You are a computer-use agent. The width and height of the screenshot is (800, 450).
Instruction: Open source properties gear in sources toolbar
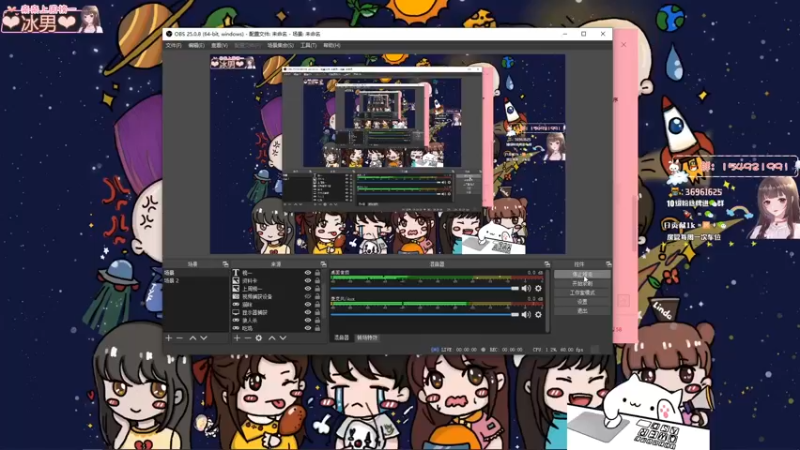(259, 338)
